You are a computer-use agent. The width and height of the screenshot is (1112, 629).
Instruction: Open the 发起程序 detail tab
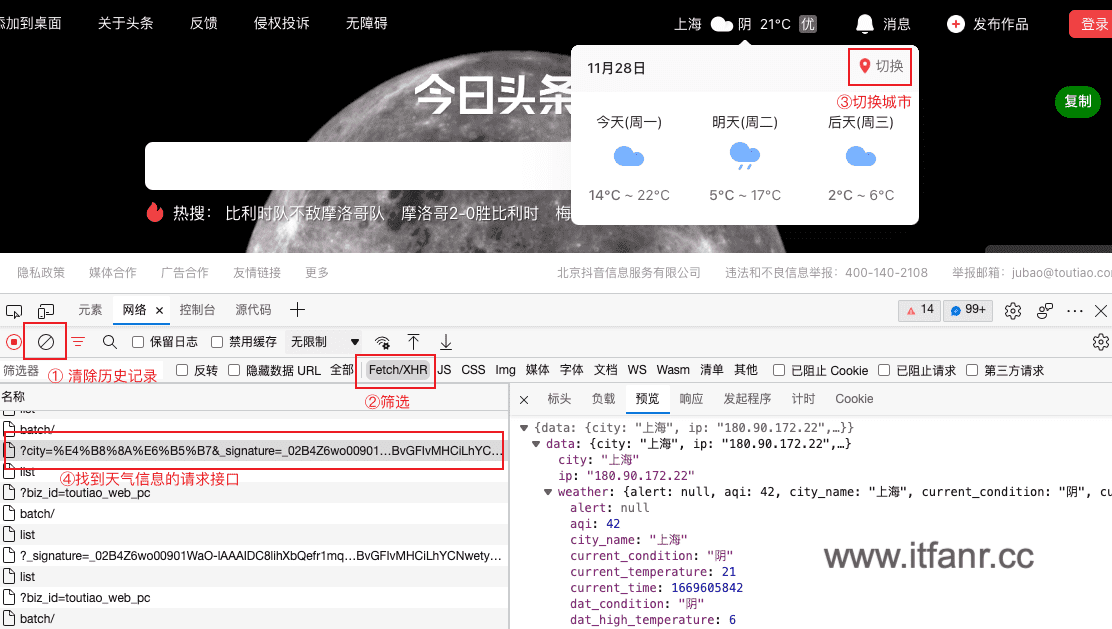(x=747, y=399)
